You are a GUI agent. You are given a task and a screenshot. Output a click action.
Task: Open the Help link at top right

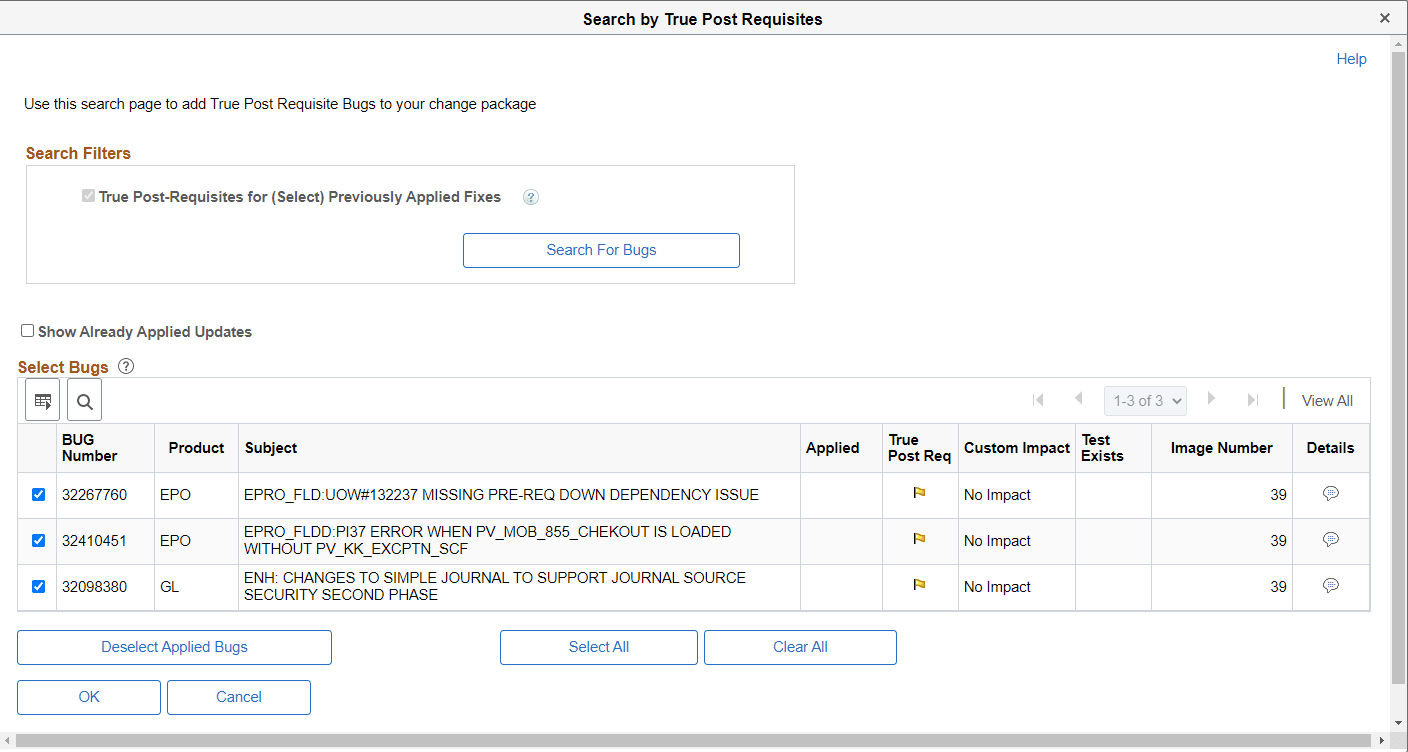[x=1351, y=59]
